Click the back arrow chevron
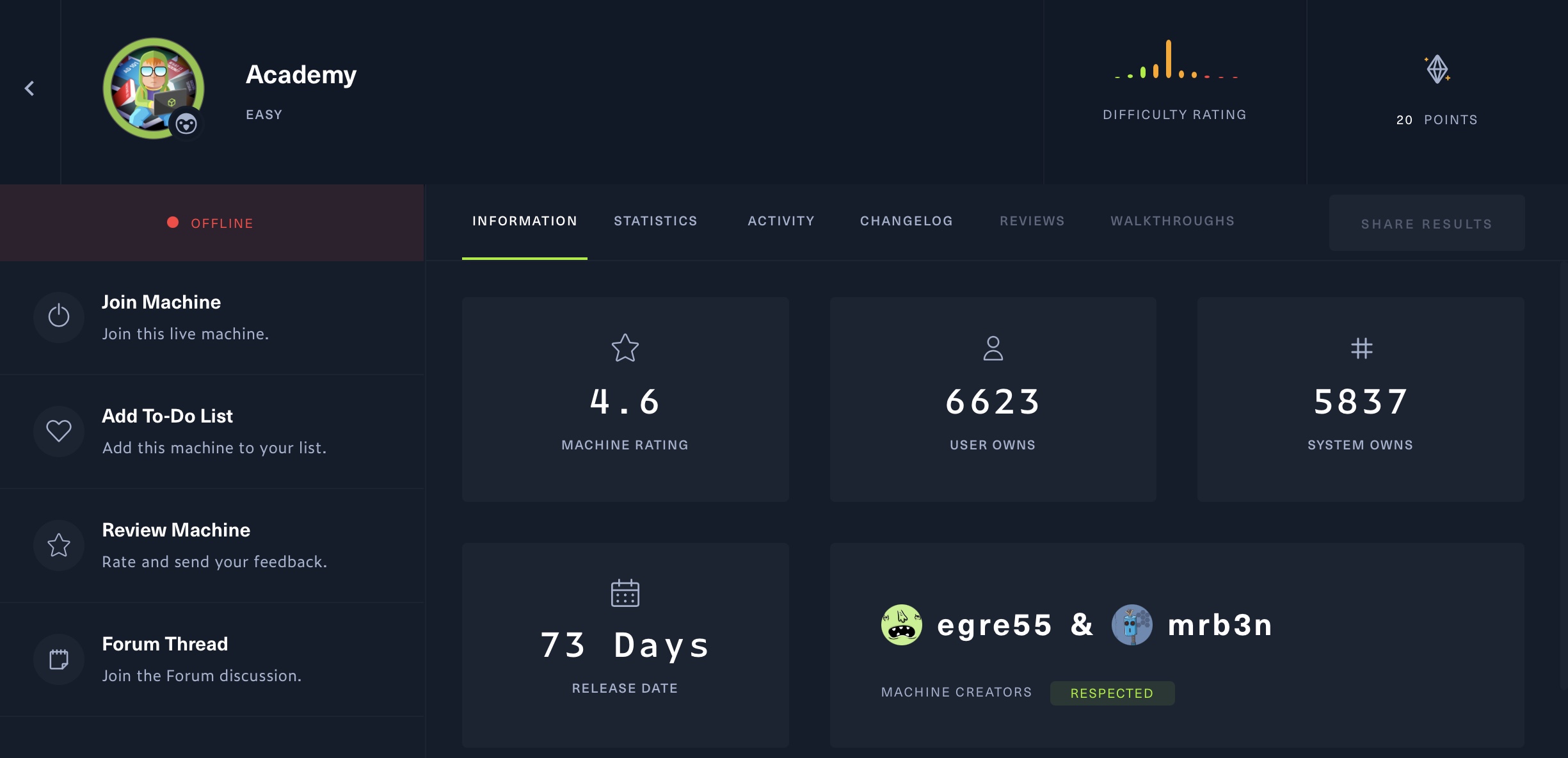The width and height of the screenshot is (1568, 758). [29, 88]
